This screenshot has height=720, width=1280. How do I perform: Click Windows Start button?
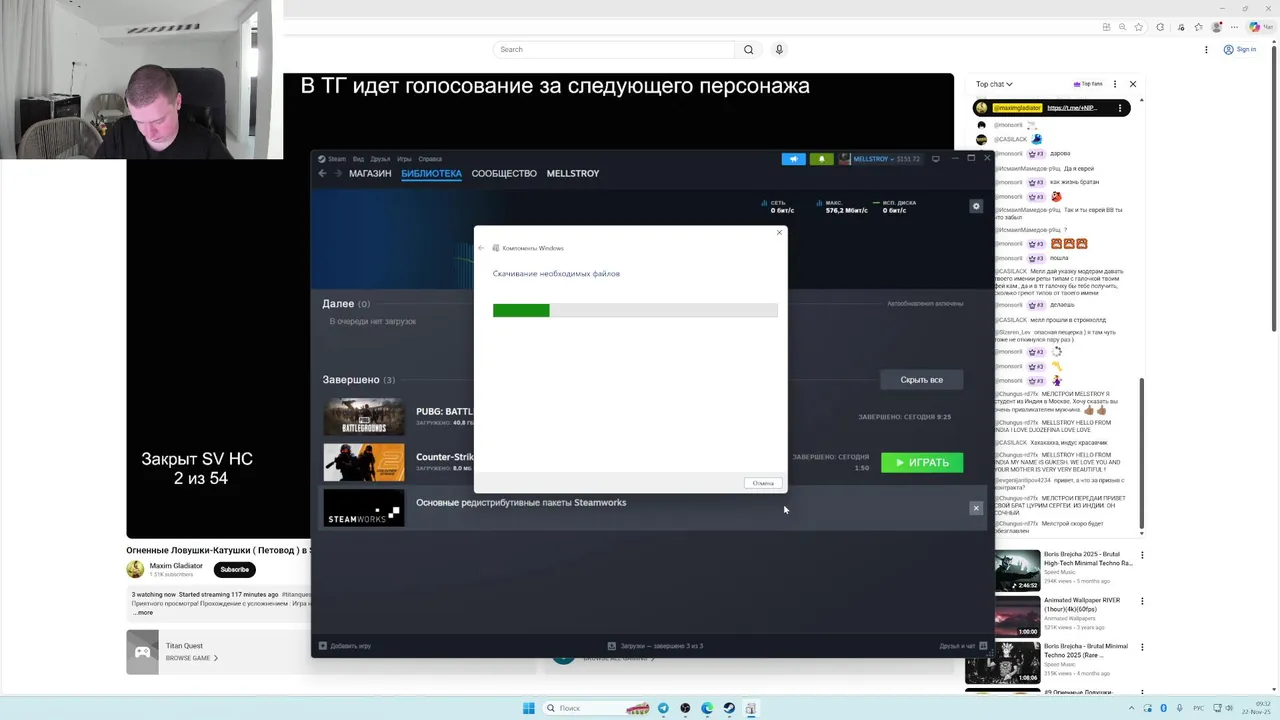528,708
